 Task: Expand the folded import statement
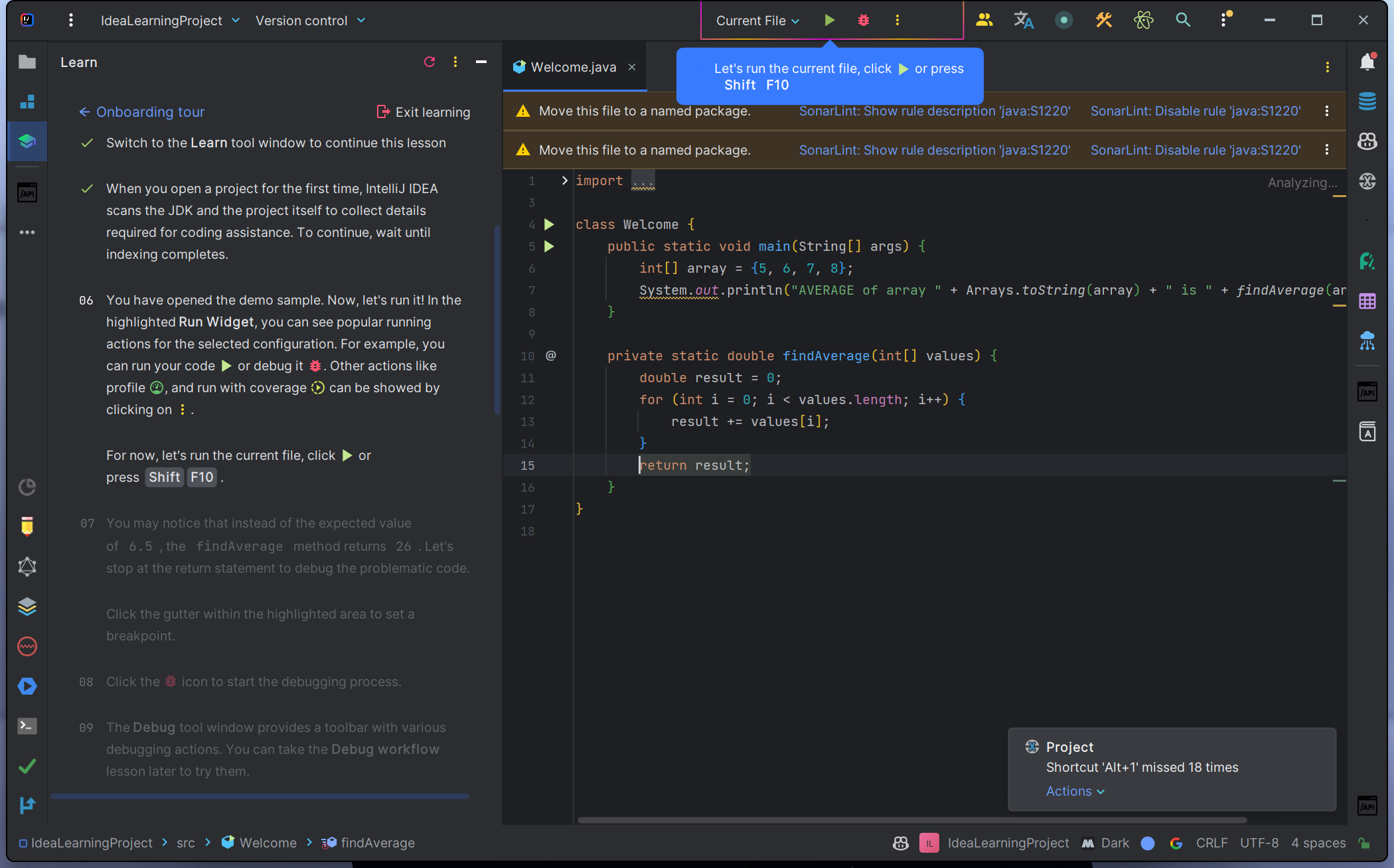click(x=564, y=181)
